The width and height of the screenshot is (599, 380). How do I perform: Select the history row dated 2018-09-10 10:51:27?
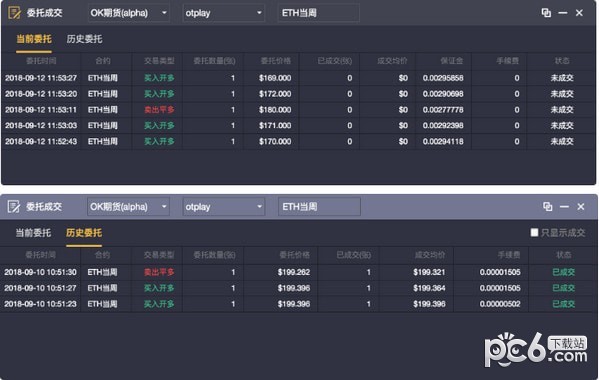299,288
